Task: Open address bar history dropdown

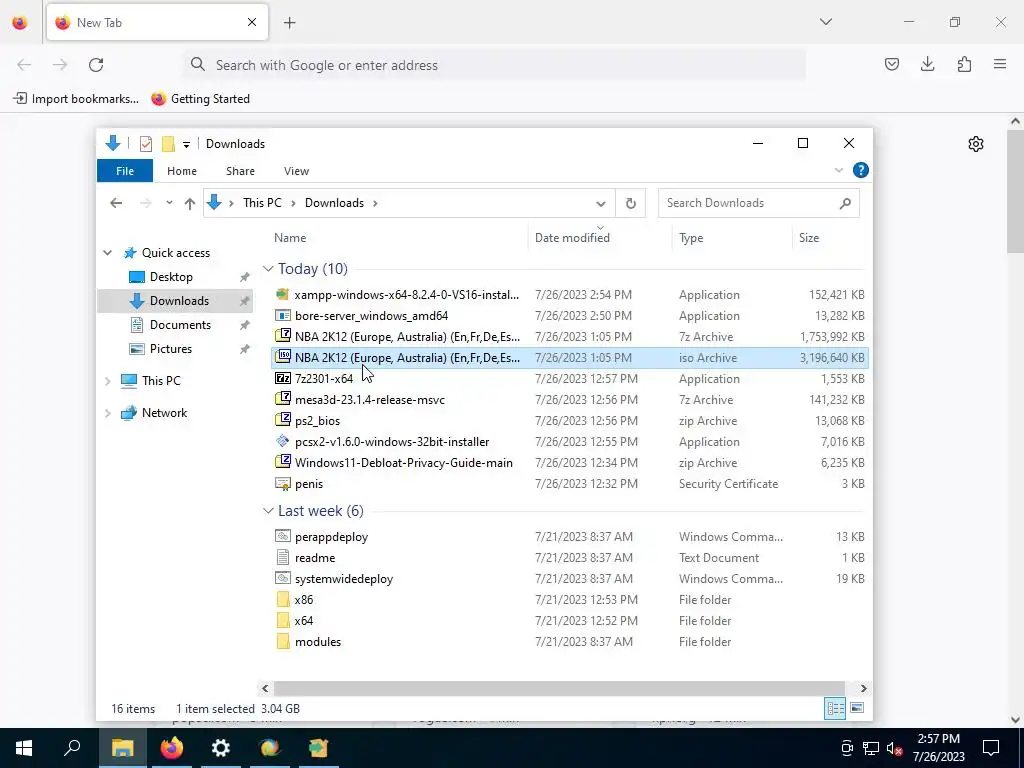Action: (x=601, y=204)
